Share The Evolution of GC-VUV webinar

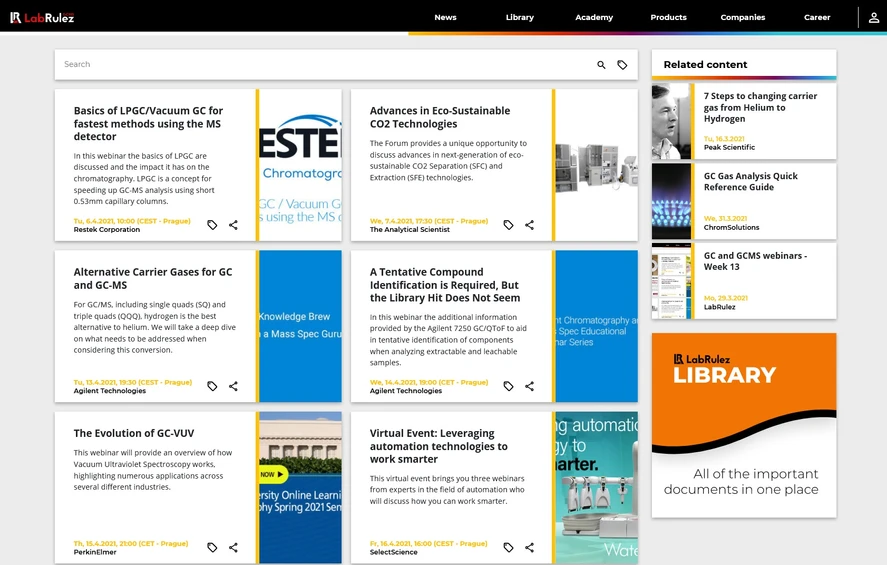point(233,547)
